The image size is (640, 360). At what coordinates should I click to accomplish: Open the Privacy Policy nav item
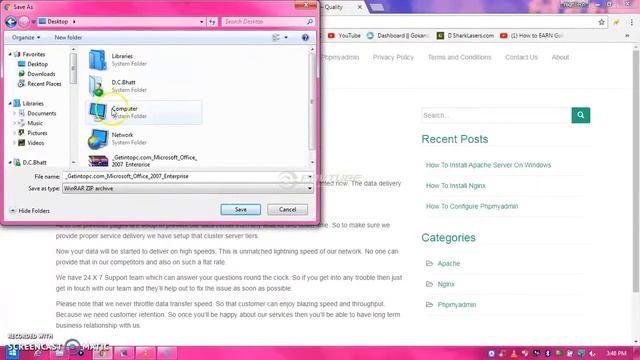pyautogui.click(x=393, y=58)
